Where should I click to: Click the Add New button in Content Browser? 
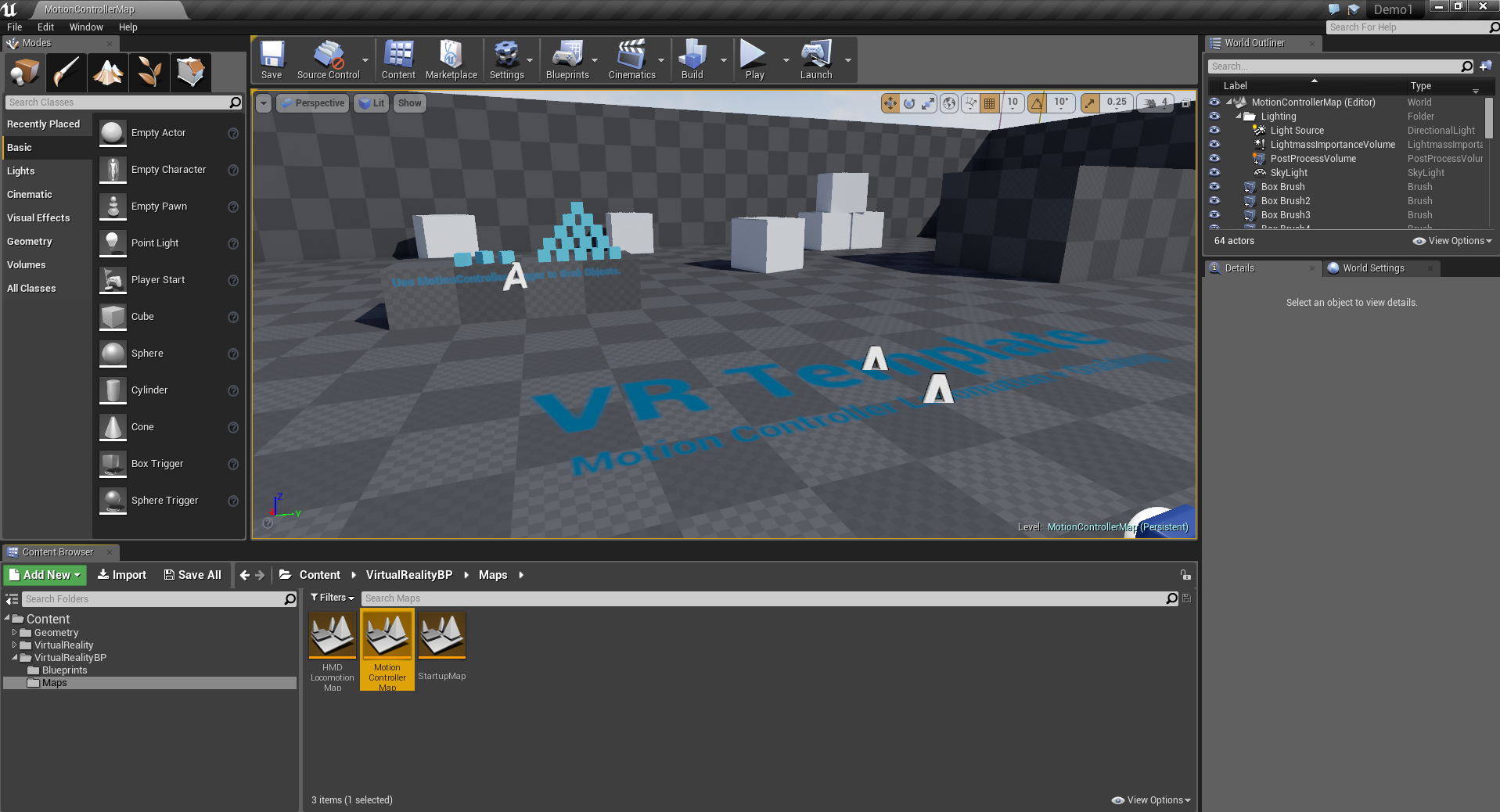(x=45, y=574)
